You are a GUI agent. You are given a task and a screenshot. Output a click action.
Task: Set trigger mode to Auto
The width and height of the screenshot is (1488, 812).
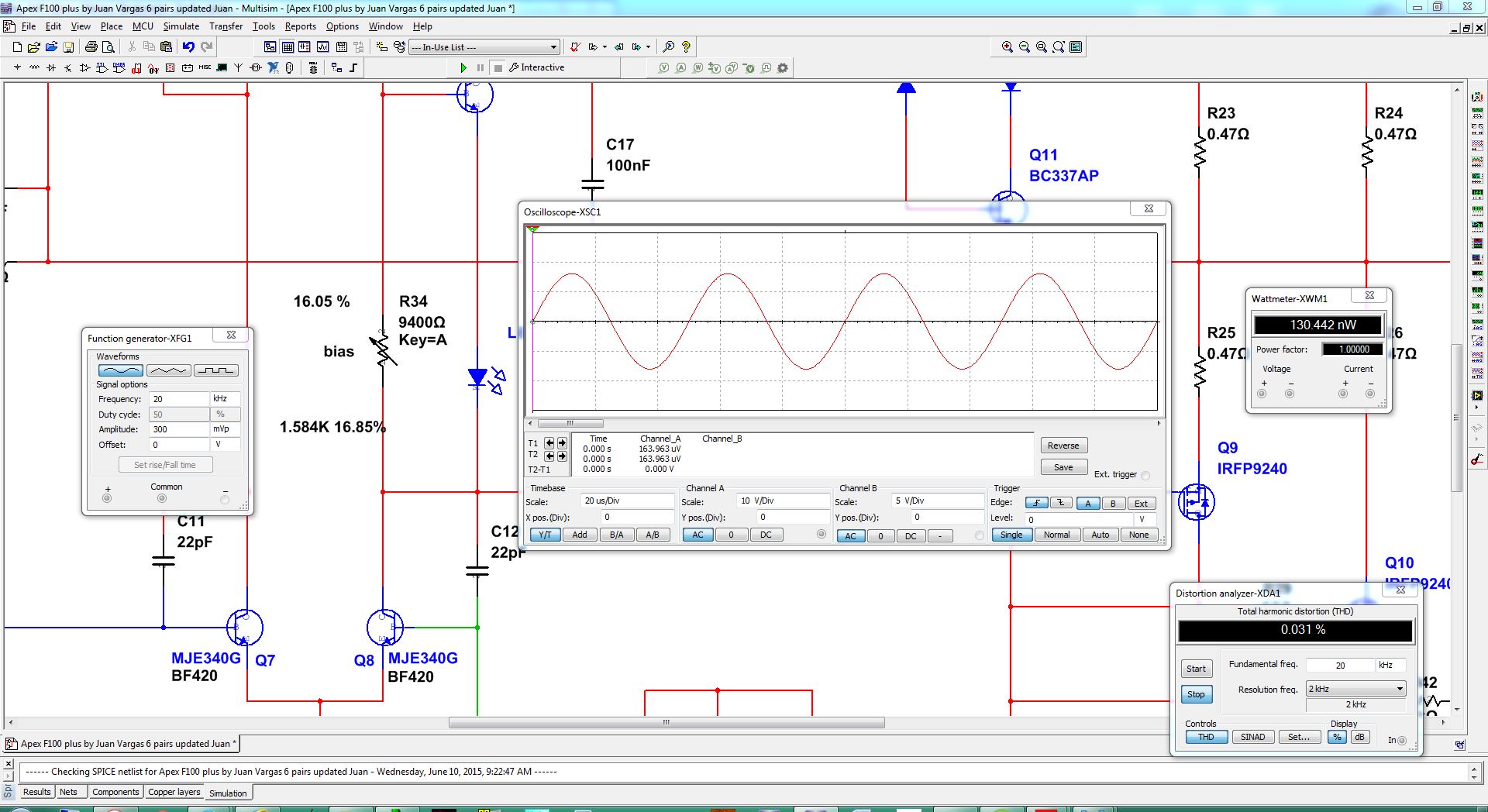tap(1100, 535)
